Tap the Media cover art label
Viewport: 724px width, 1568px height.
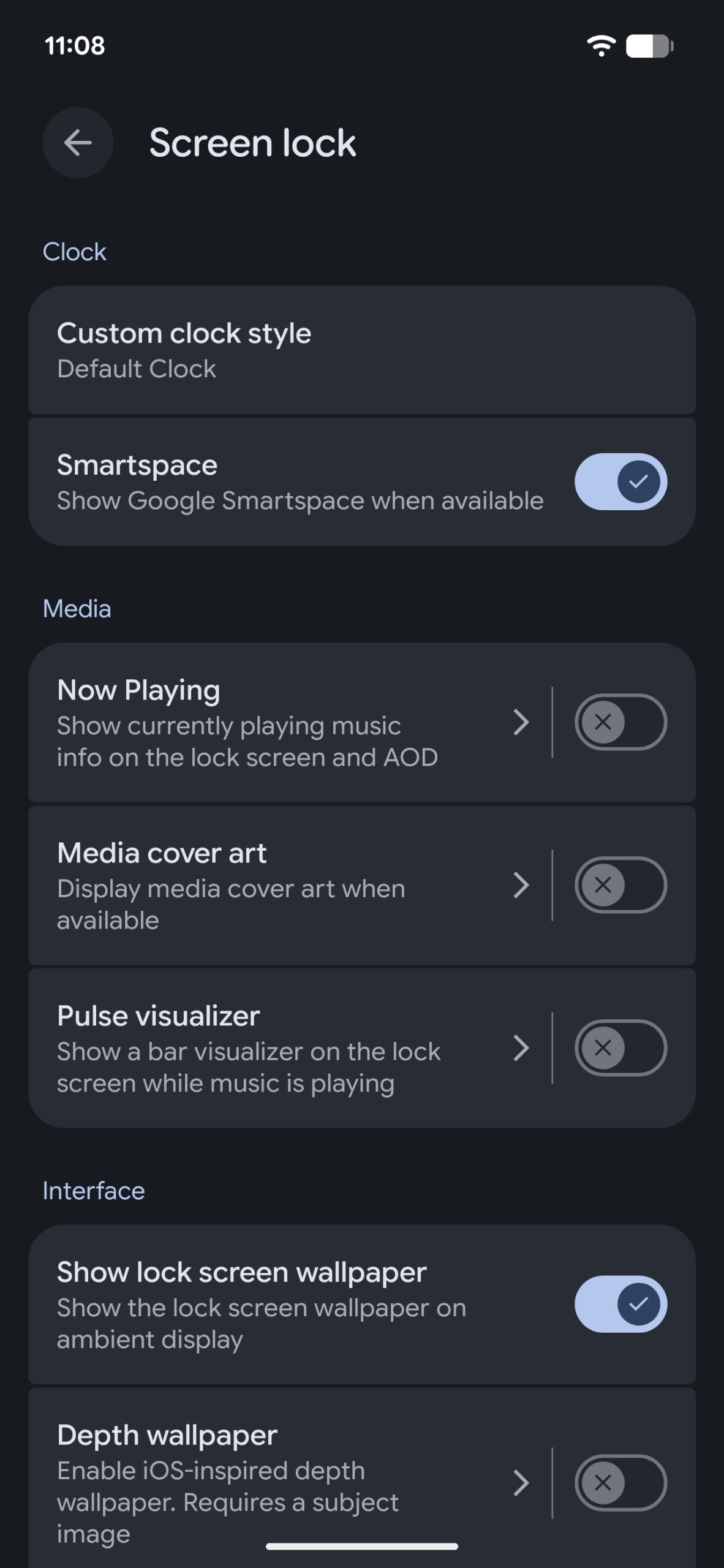coord(162,853)
